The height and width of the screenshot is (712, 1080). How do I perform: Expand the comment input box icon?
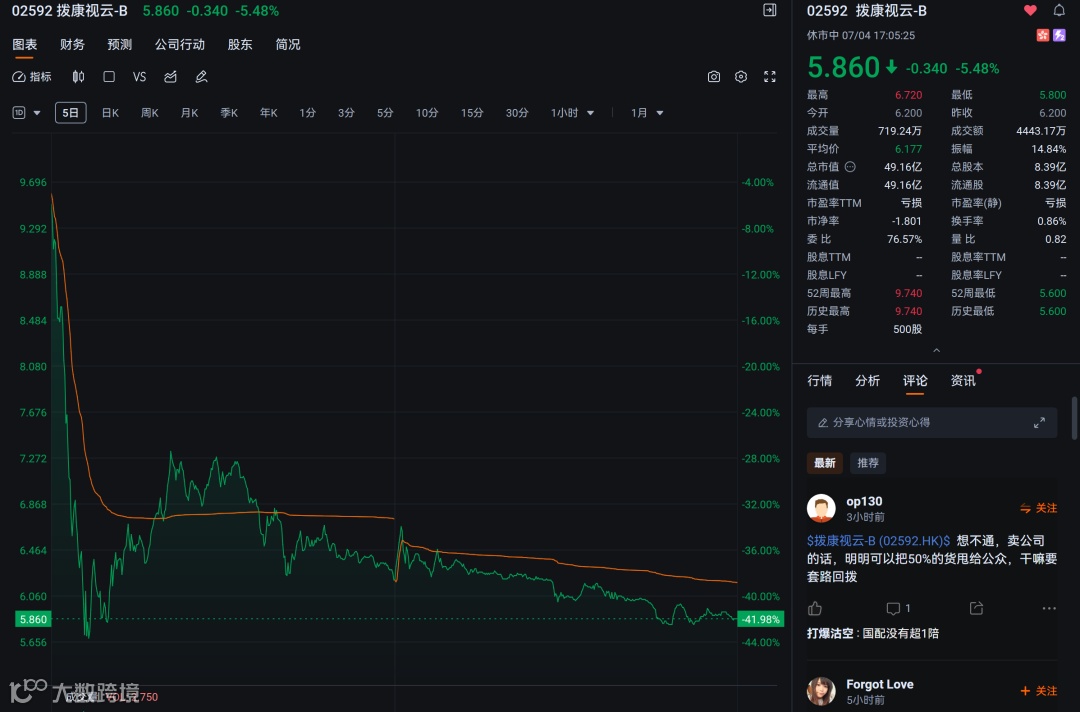tap(1039, 423)
